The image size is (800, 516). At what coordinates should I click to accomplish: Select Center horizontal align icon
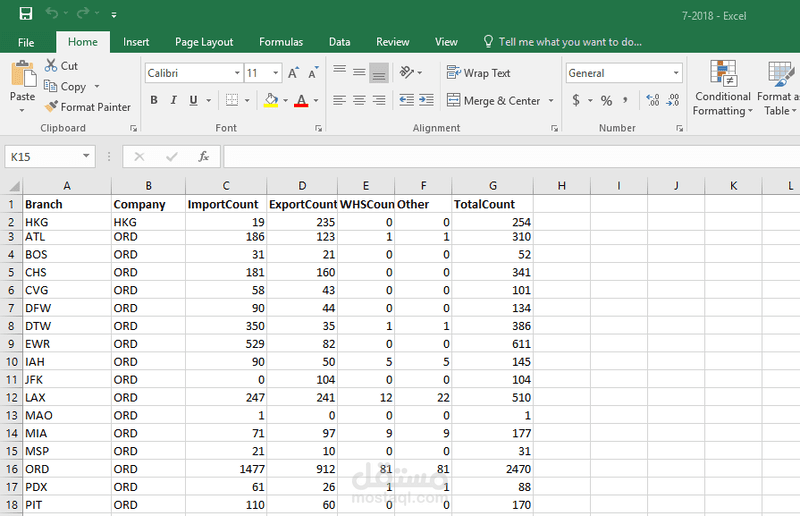359,100
